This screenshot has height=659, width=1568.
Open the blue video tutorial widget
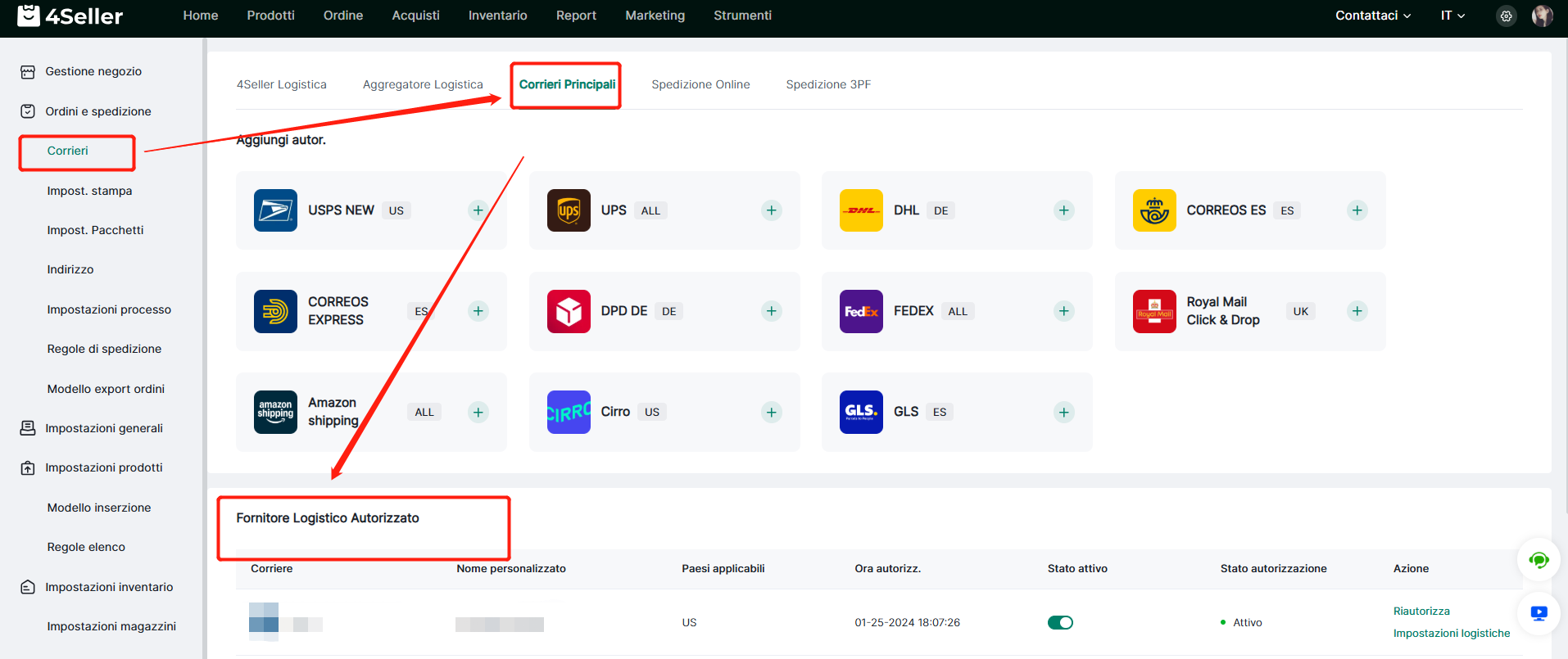click(x=1539, y=612)
